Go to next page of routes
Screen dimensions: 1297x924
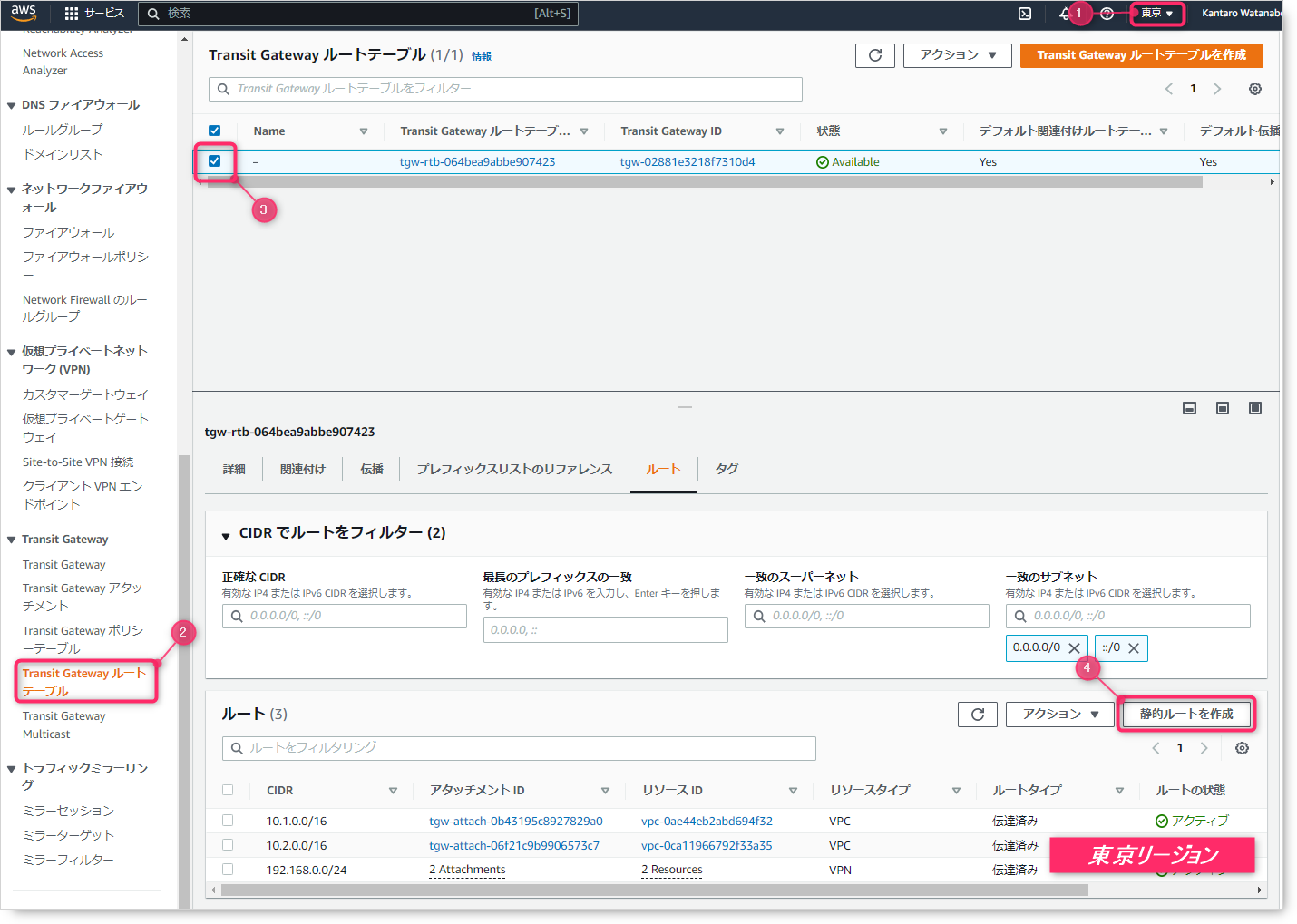pos(1204,748)
